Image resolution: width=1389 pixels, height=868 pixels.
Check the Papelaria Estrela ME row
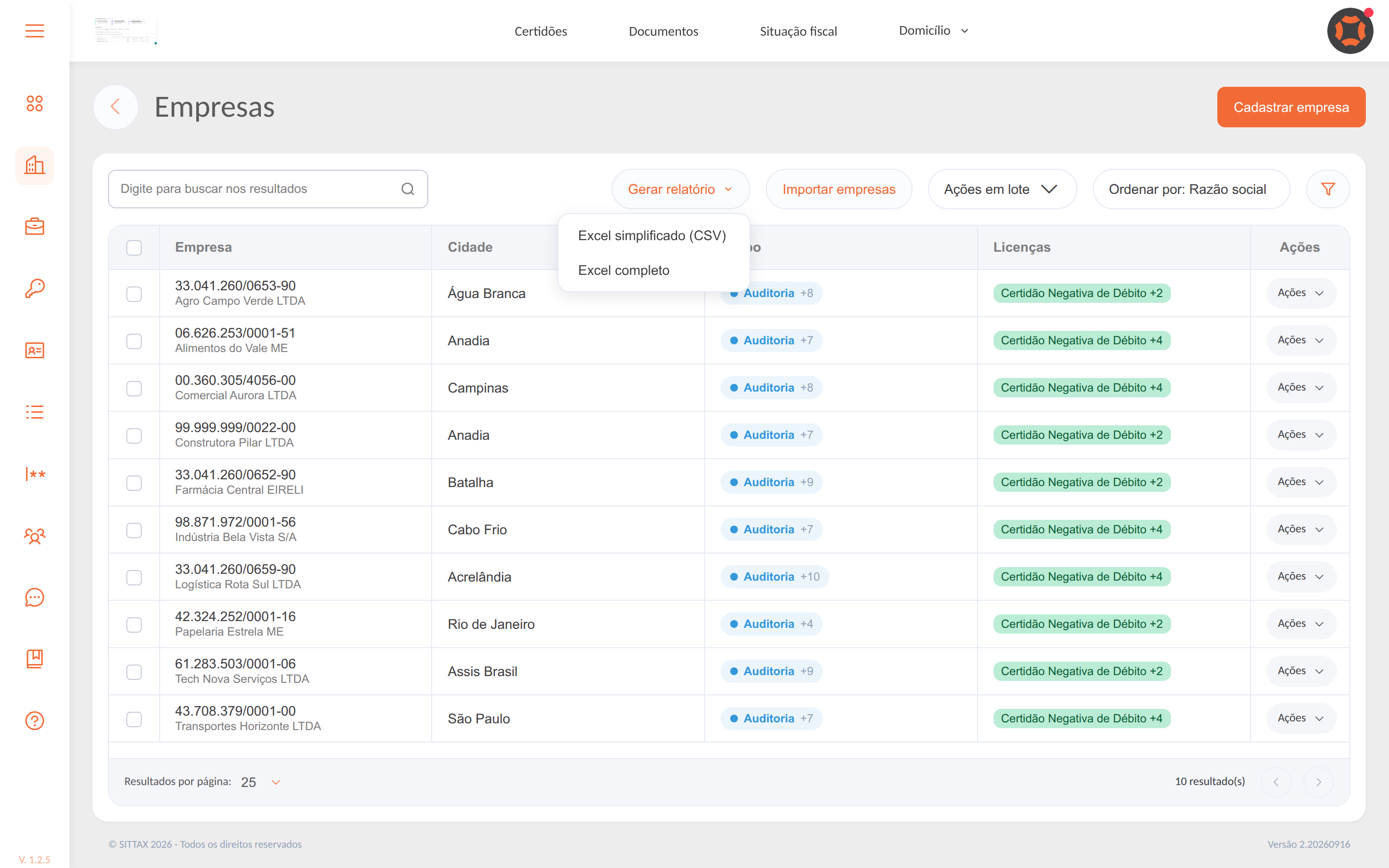[x=134, y=624]
